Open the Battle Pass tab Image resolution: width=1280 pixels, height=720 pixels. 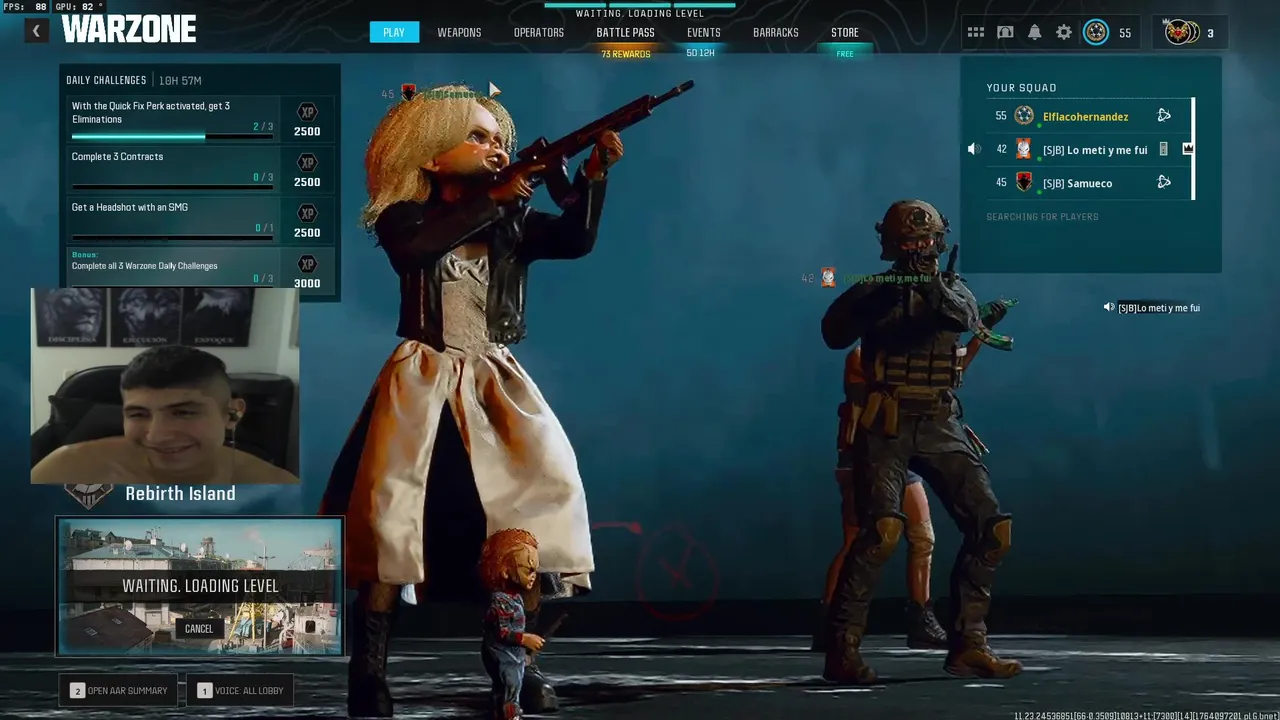click(625, 33)
